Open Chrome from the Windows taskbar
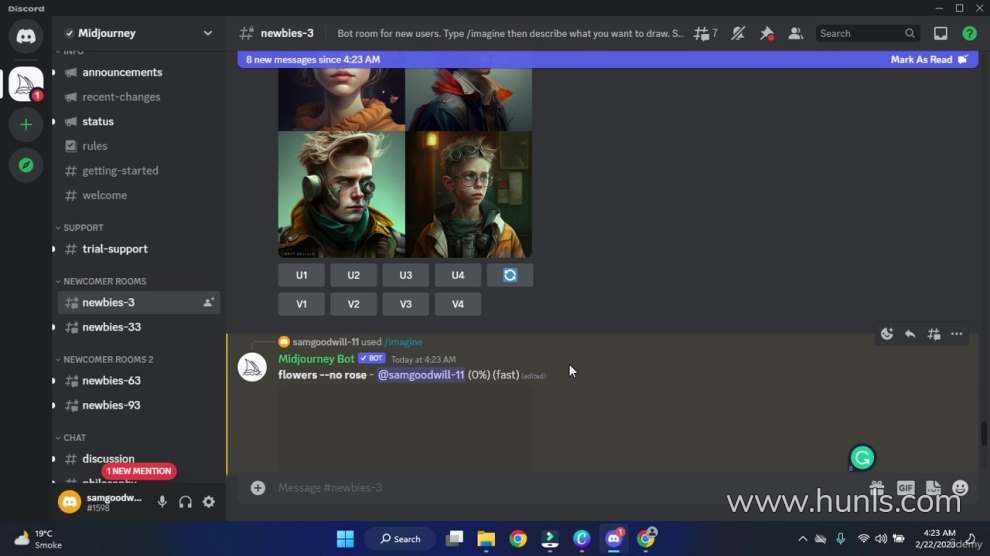The image size is (990, 556). pyautogui.click(x=518, y=539)
